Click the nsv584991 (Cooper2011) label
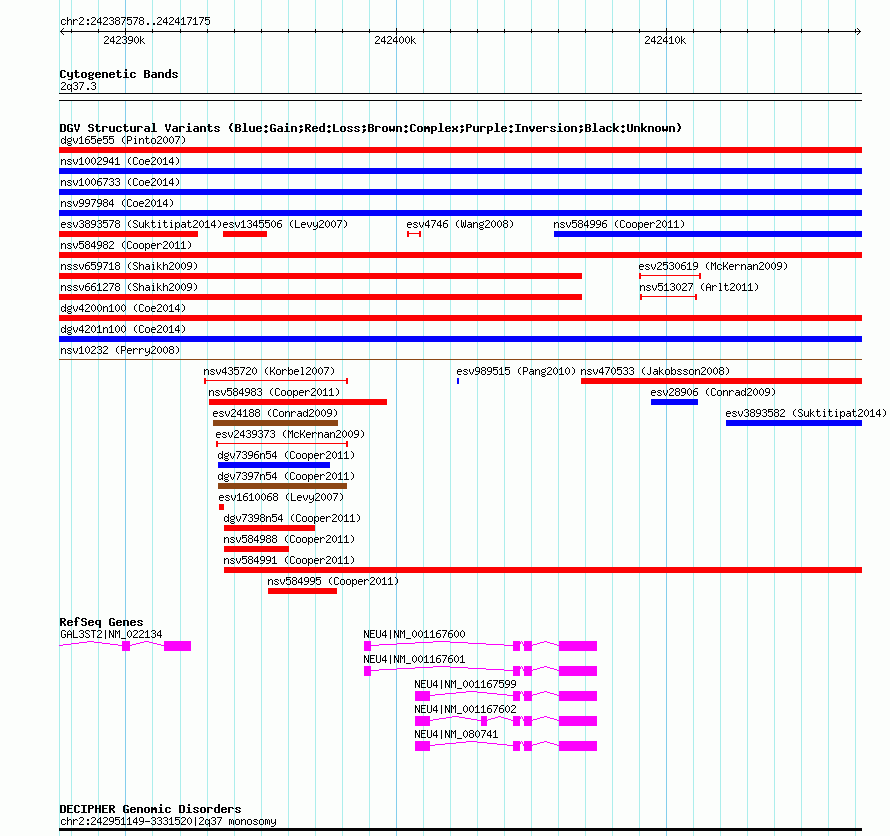This screenshot has height=836, width=890. (x=289, y=560)
